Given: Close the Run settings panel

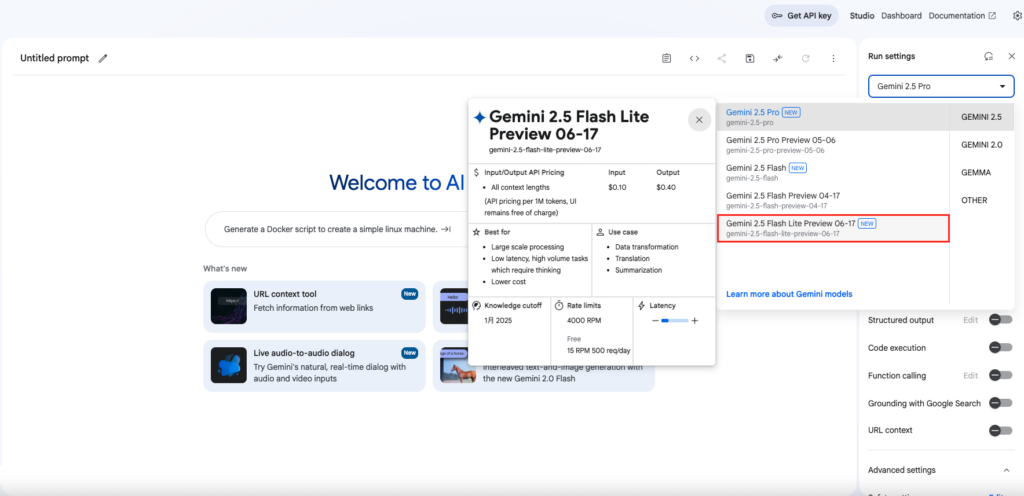Looking at the screenshot, I should 1012,56.
